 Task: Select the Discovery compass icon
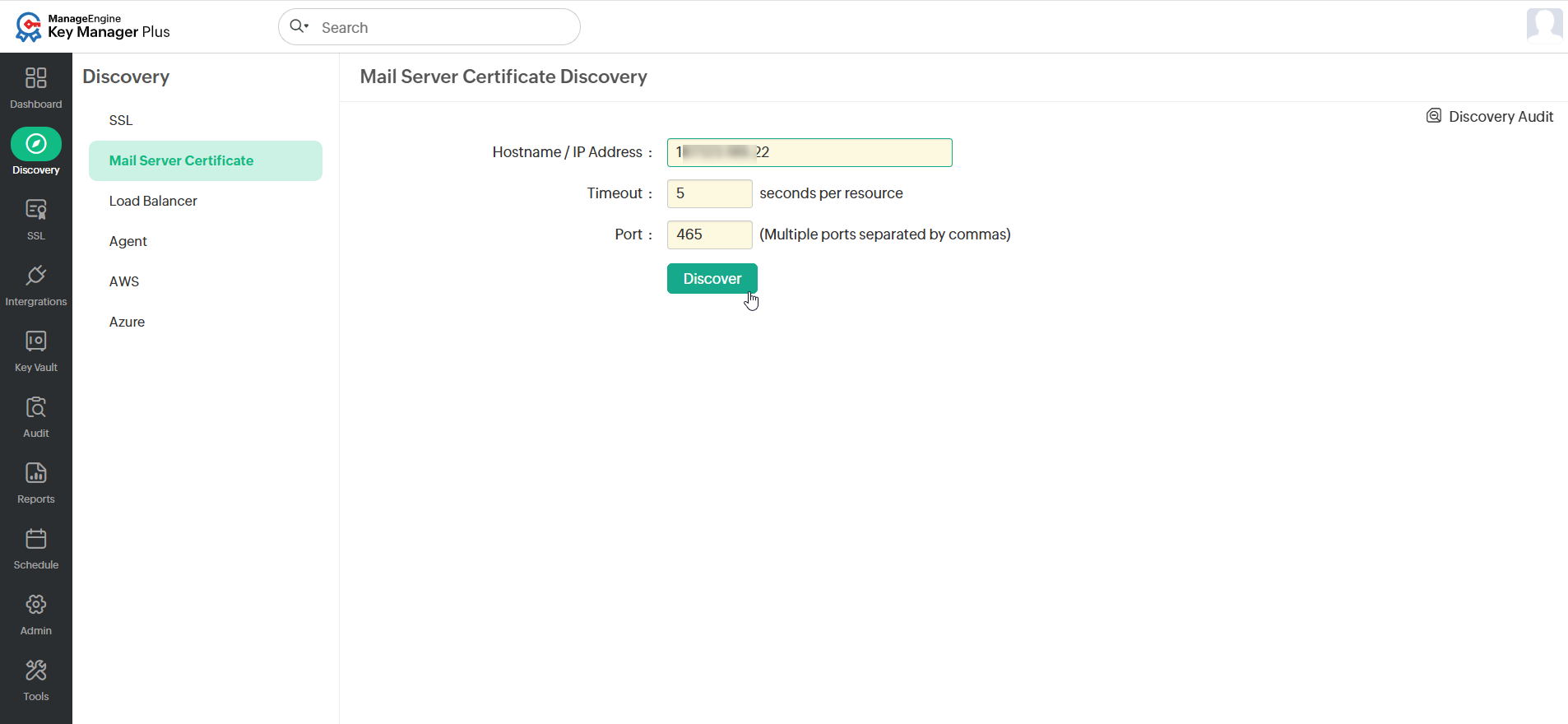(x=36, y=144)
